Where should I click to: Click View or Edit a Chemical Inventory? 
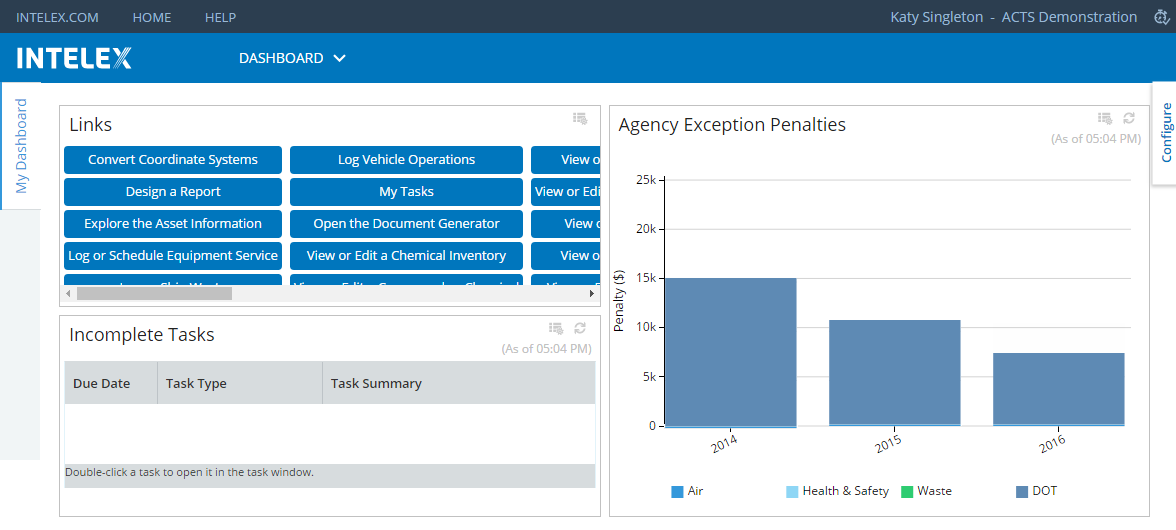pyautogui.click(x=406, y=256)
